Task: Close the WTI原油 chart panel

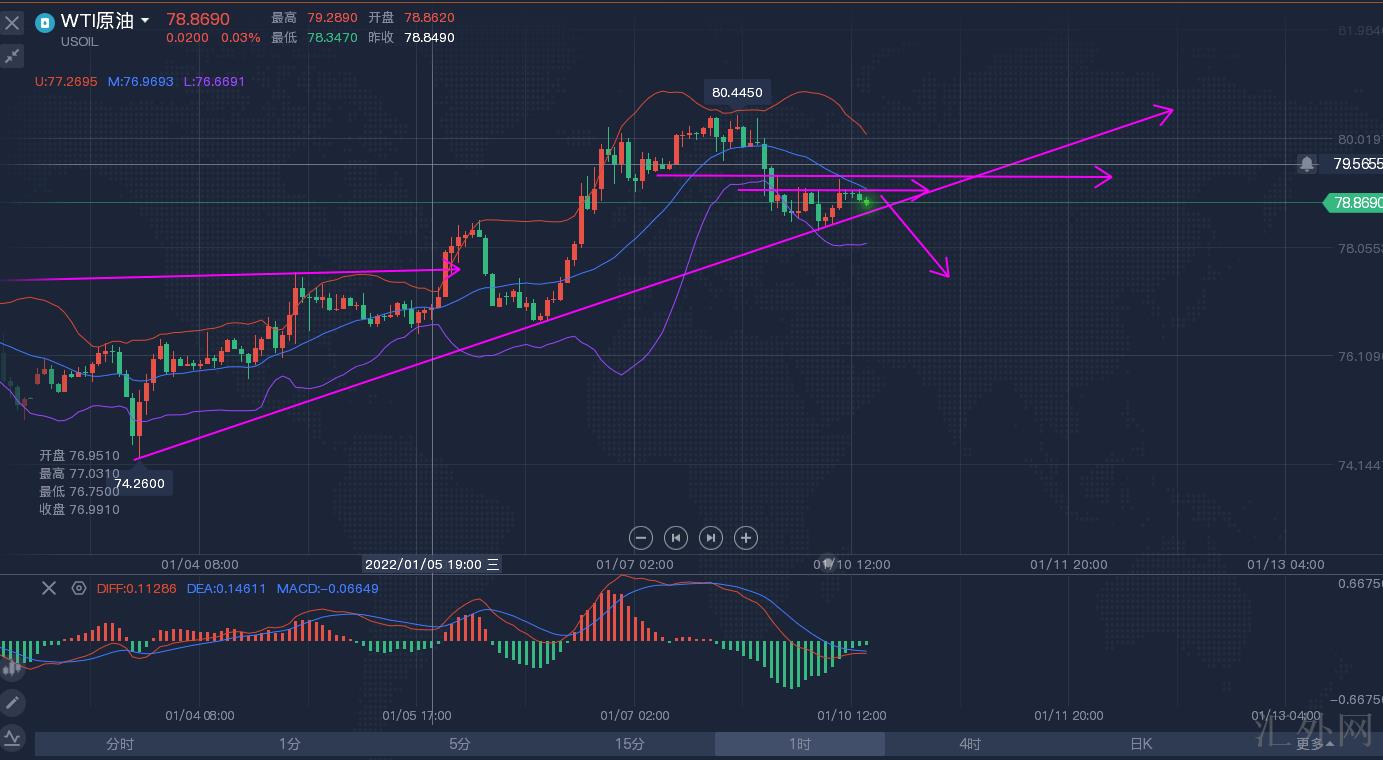Action: [12, 22]
